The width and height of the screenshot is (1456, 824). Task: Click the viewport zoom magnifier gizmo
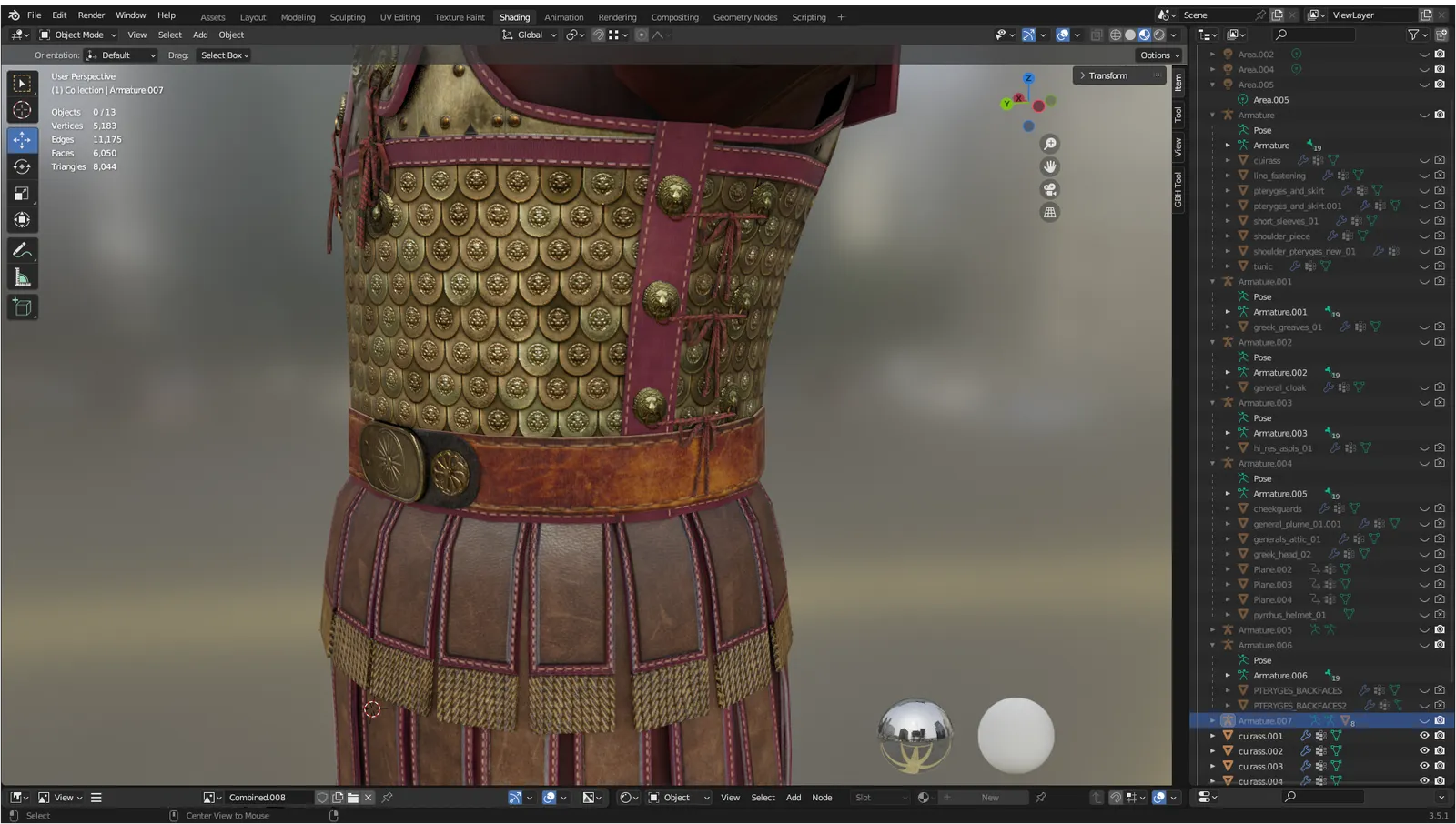click(1049, 144)
